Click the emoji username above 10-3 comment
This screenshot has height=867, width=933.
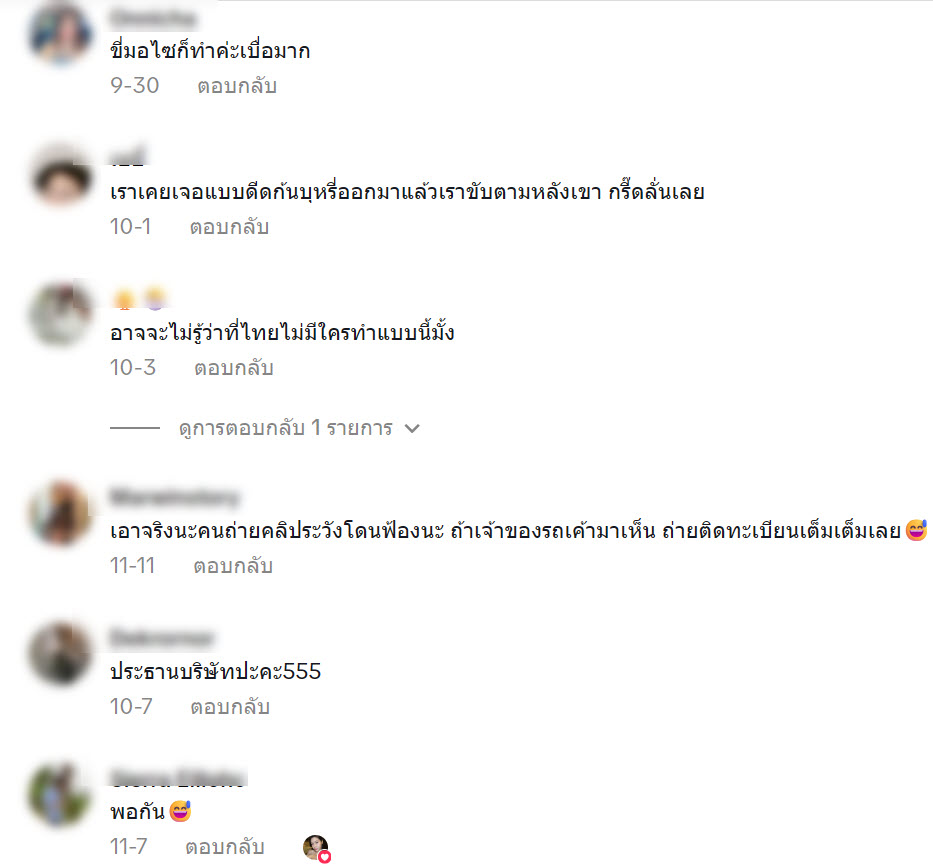140,298
